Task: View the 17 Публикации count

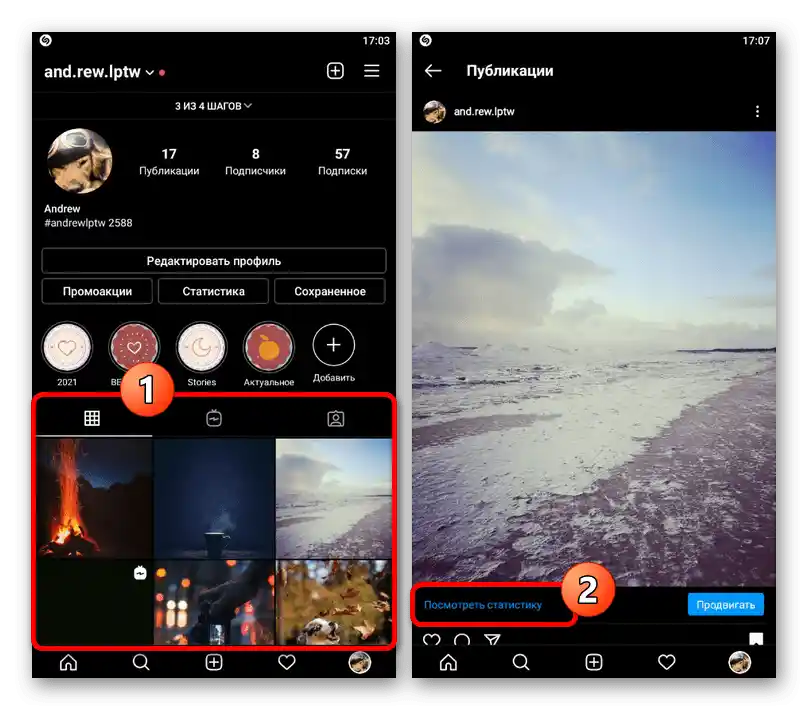Action: tap(169, 161)
